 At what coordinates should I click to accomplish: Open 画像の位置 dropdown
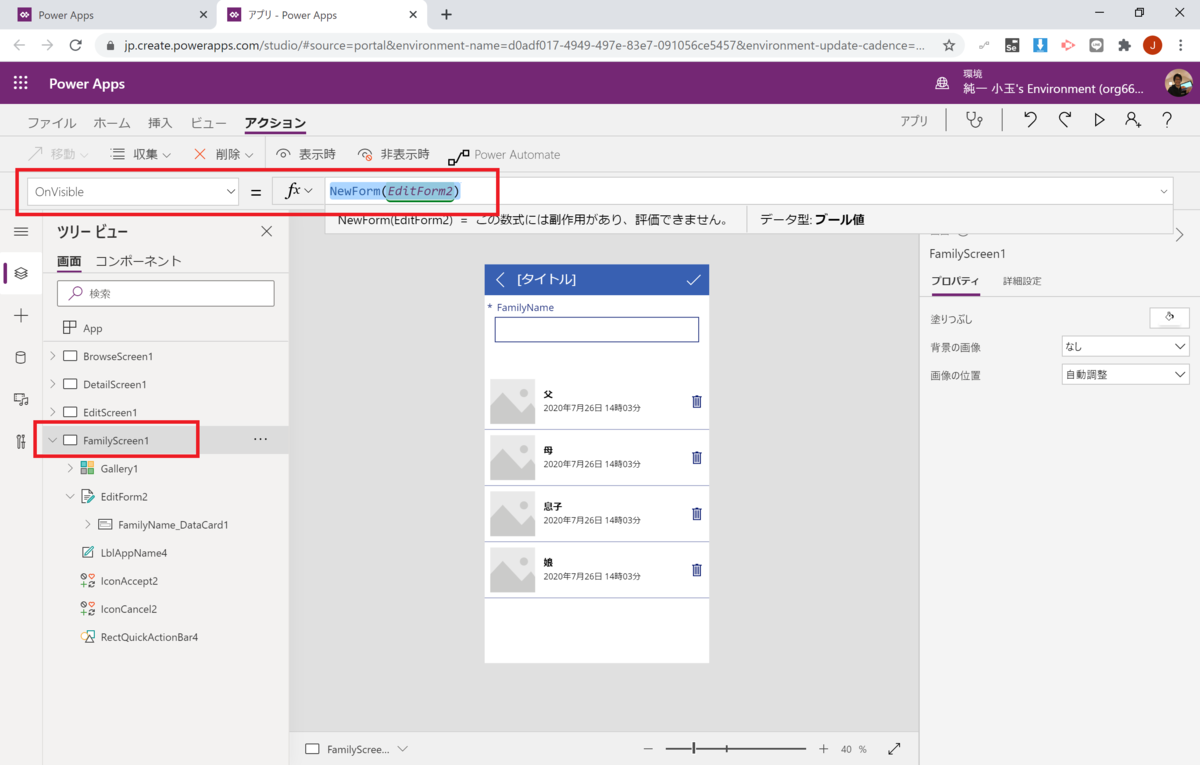point(1125,374)
